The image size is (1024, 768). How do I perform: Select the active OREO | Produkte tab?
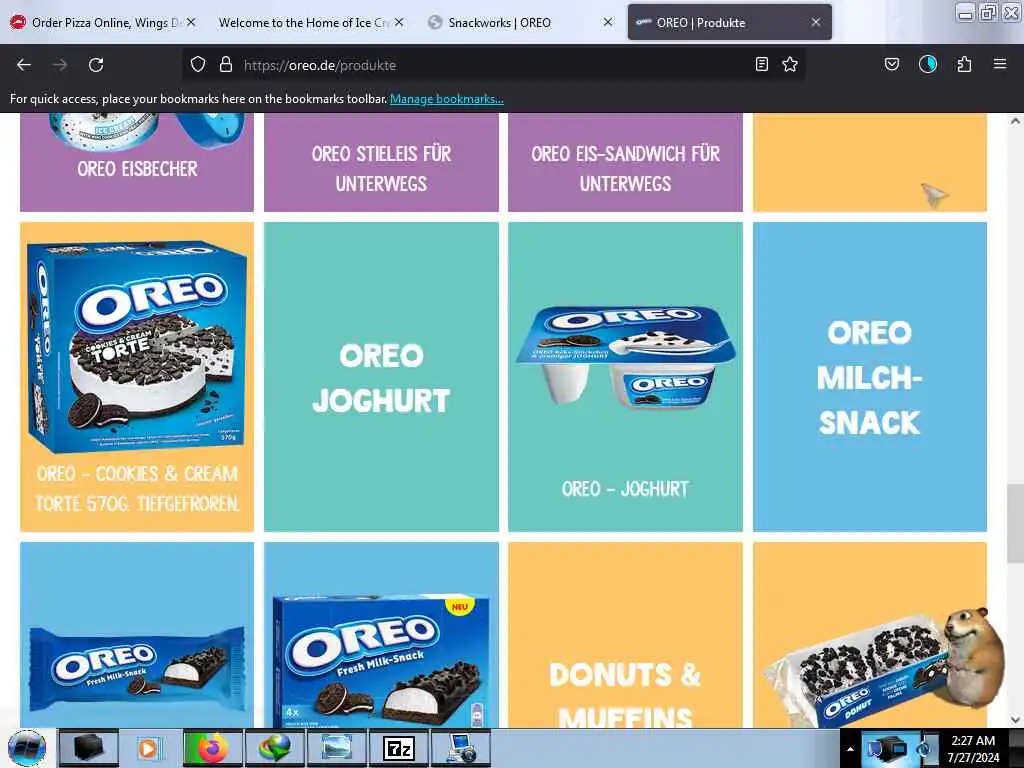pyautogui.click(x=729, y=22)
